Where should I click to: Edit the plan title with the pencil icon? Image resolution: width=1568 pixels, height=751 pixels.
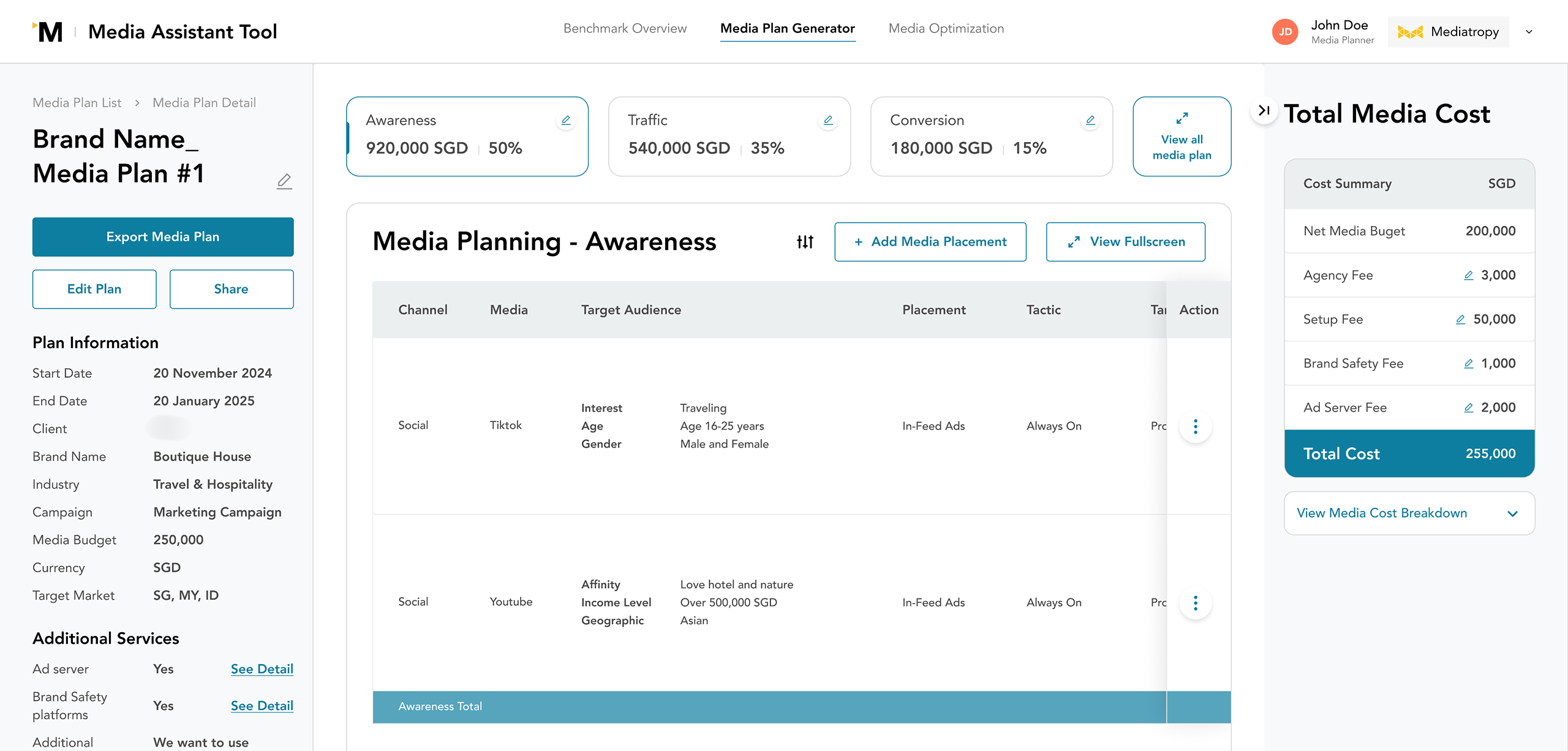point(284,181)
